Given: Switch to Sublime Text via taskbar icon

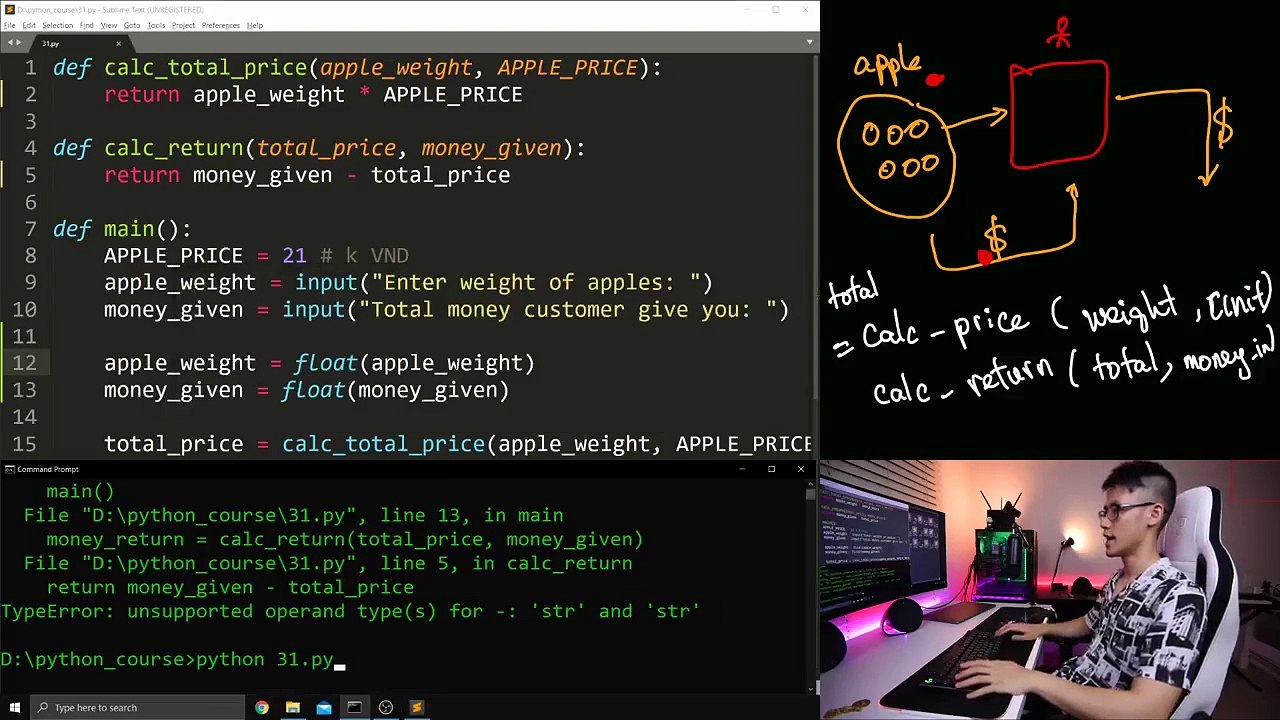Looking at the screenshot, I should coord(417,707).
